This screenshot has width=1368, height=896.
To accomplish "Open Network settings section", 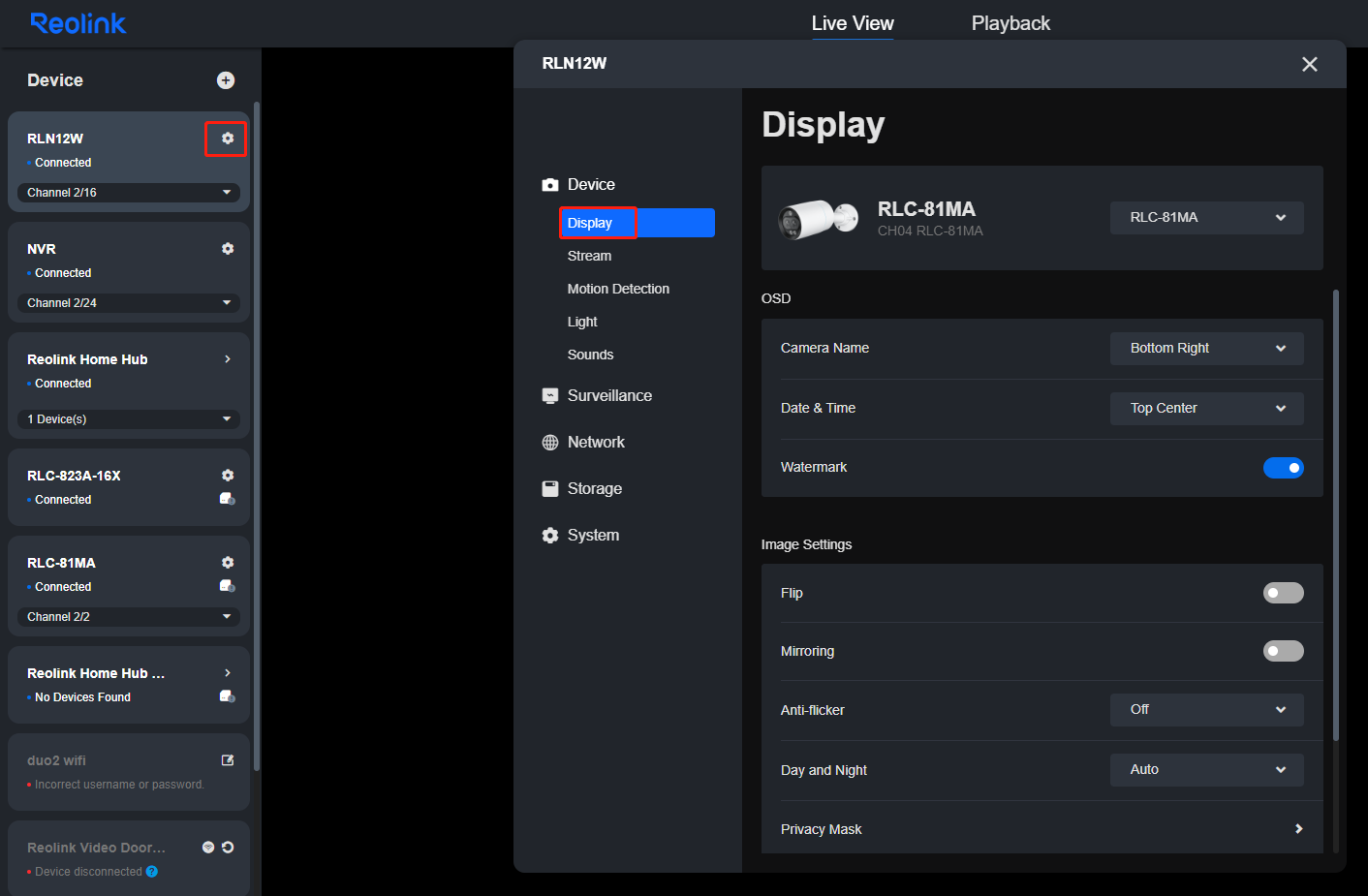I will [583, 442].
